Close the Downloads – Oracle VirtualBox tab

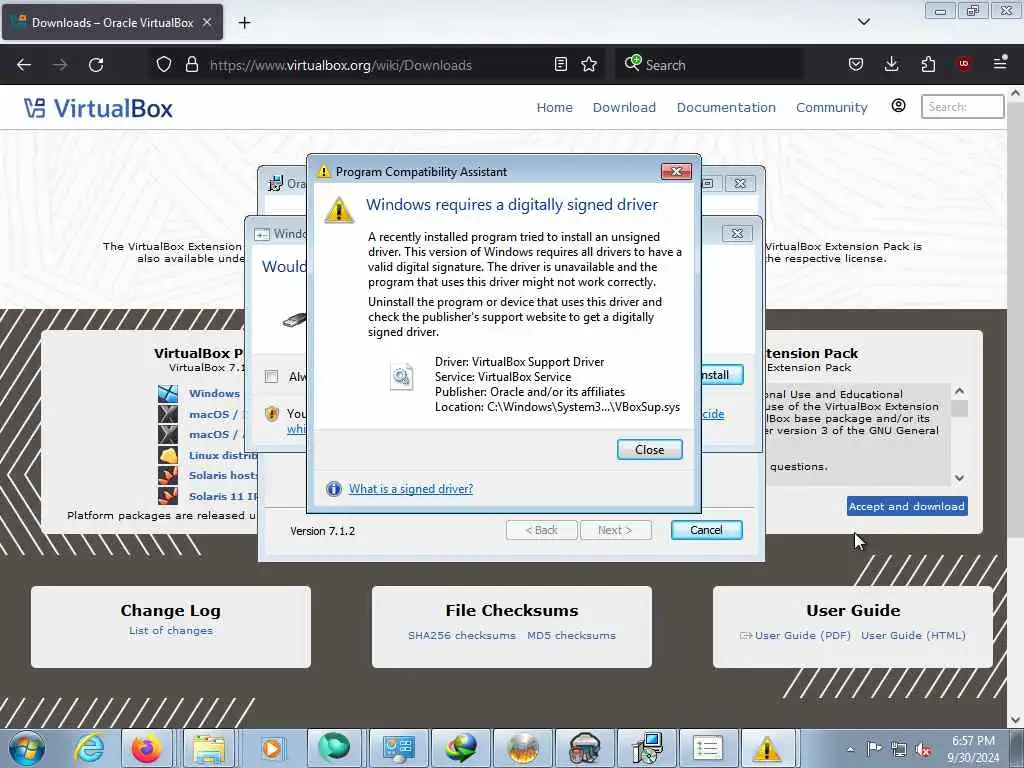point(207,22)
